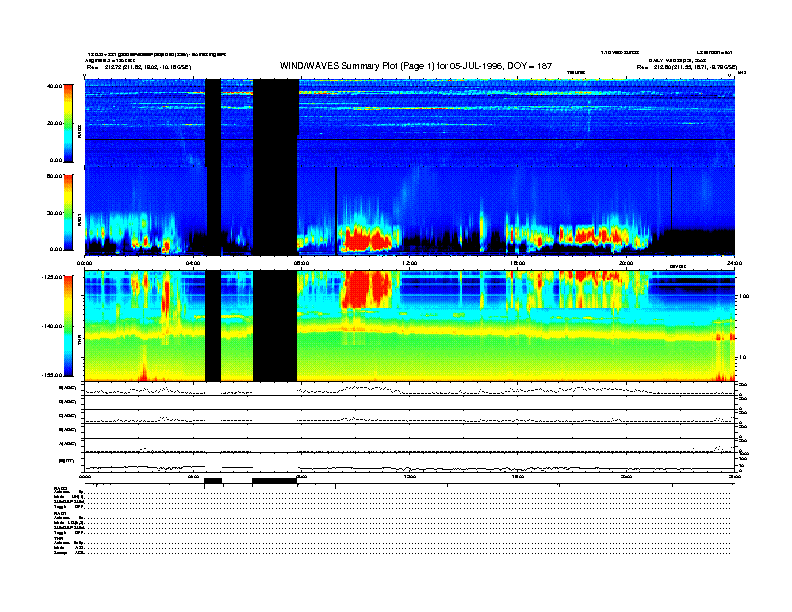The height and width of the screenshot is (612, 792).
Task: Click the 16:00 tick label under RAD1 spectrogram
Action: tap(518, 263)
